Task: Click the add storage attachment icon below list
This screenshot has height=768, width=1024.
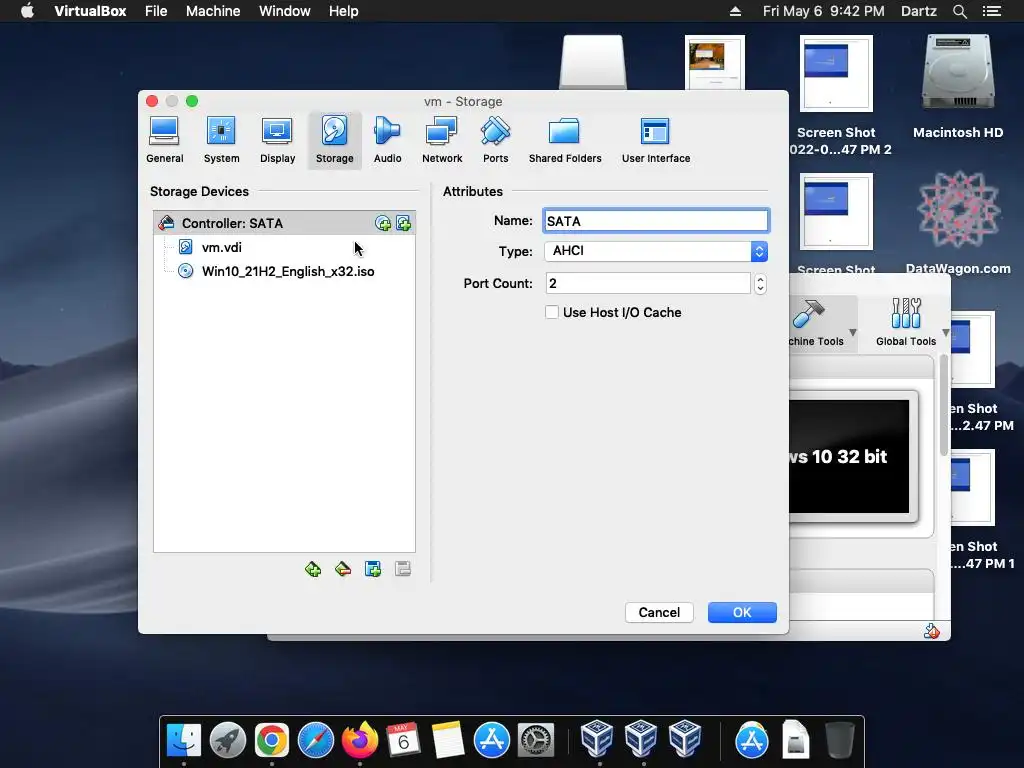Action: pos(373,569)
